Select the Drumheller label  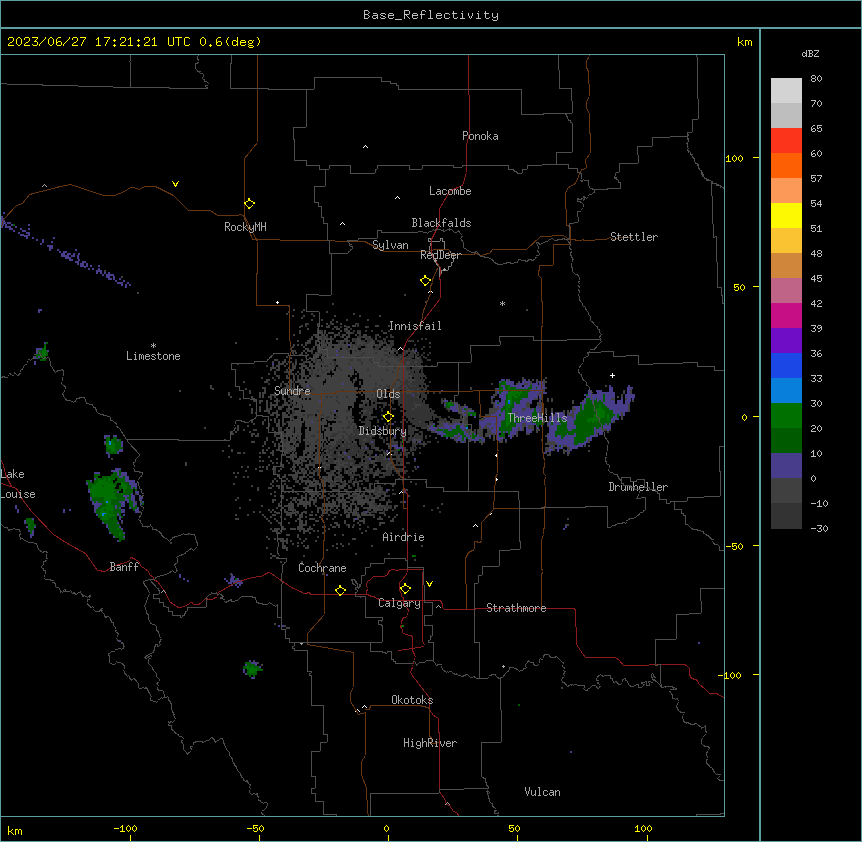638,487
